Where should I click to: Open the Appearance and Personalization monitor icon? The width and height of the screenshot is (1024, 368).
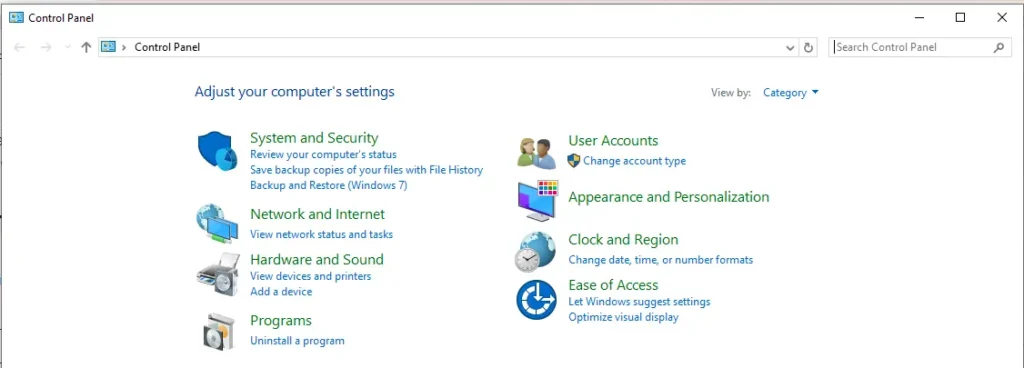[538, 200]
